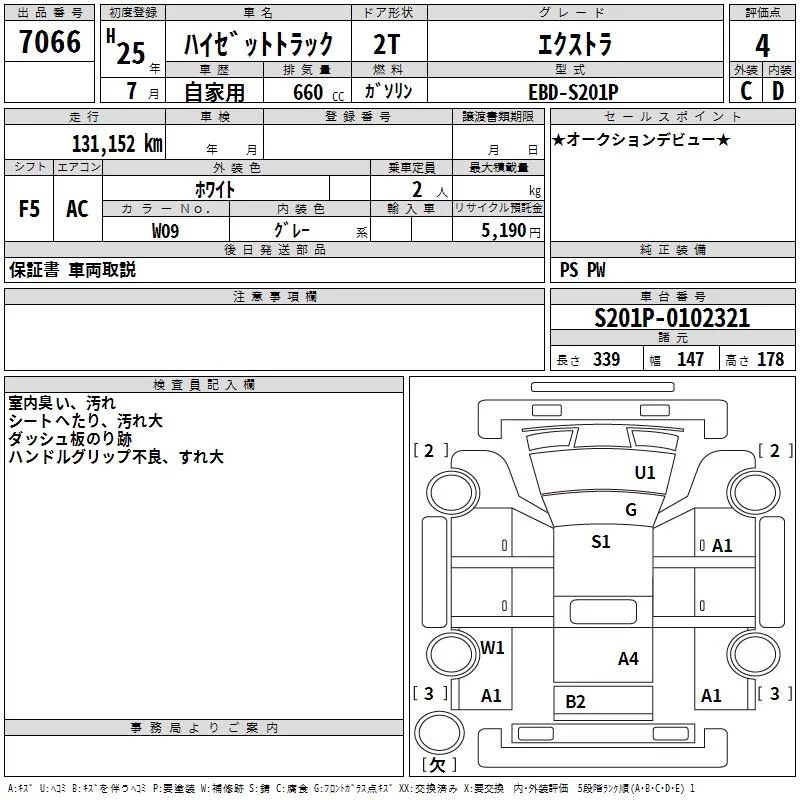Click the grade エクストラ
Viewport: 800px width, 800px height.
pyautogui.click(x=575, y=45)
